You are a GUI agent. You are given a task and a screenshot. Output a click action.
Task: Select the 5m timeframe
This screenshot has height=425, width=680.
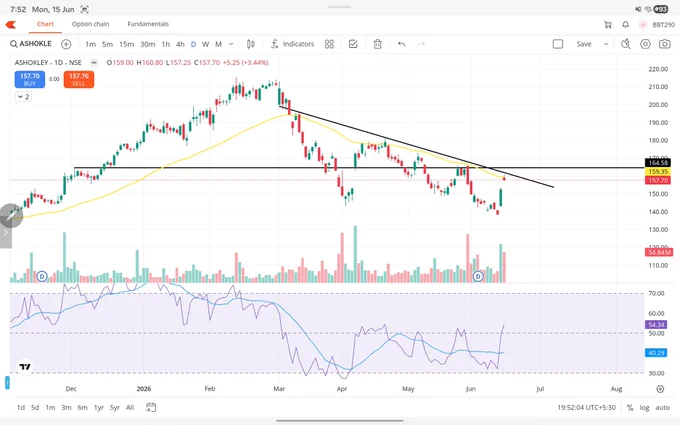107,44
